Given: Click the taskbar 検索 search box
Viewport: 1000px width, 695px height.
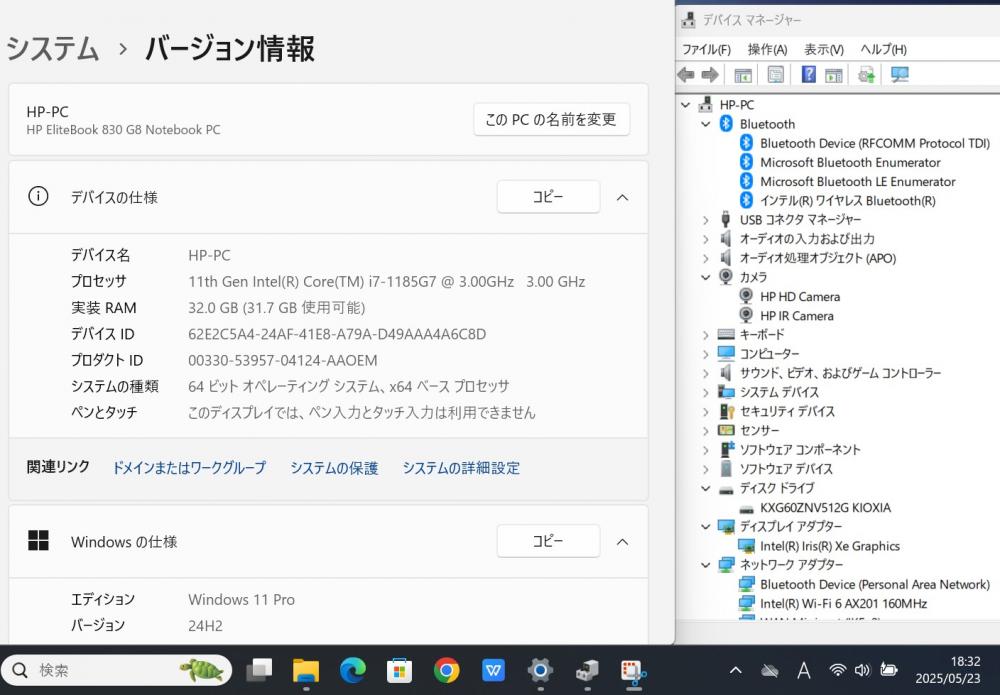Looking at the screenshot, I should click(116, 671).
